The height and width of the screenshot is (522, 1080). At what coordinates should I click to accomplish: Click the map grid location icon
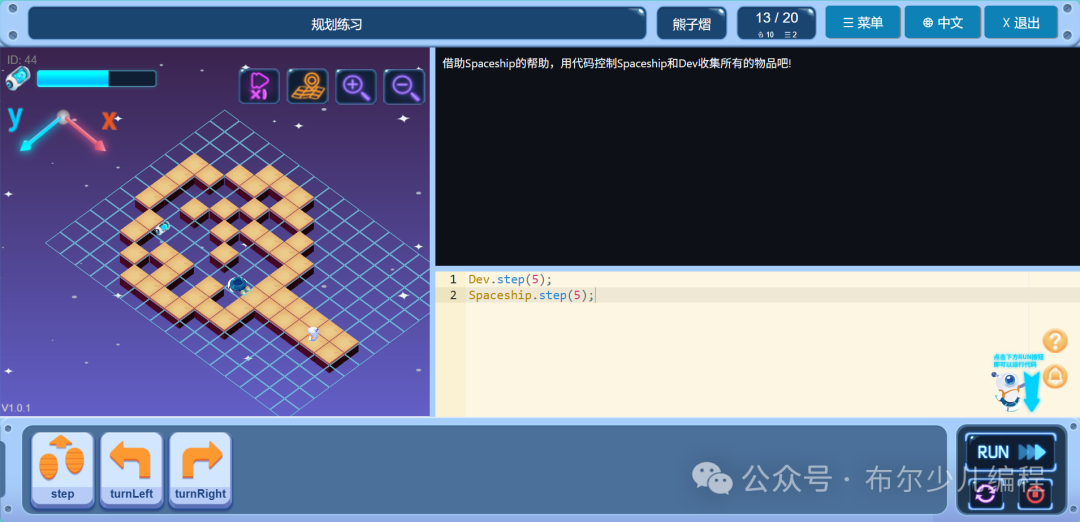click(x=307, y=86)
